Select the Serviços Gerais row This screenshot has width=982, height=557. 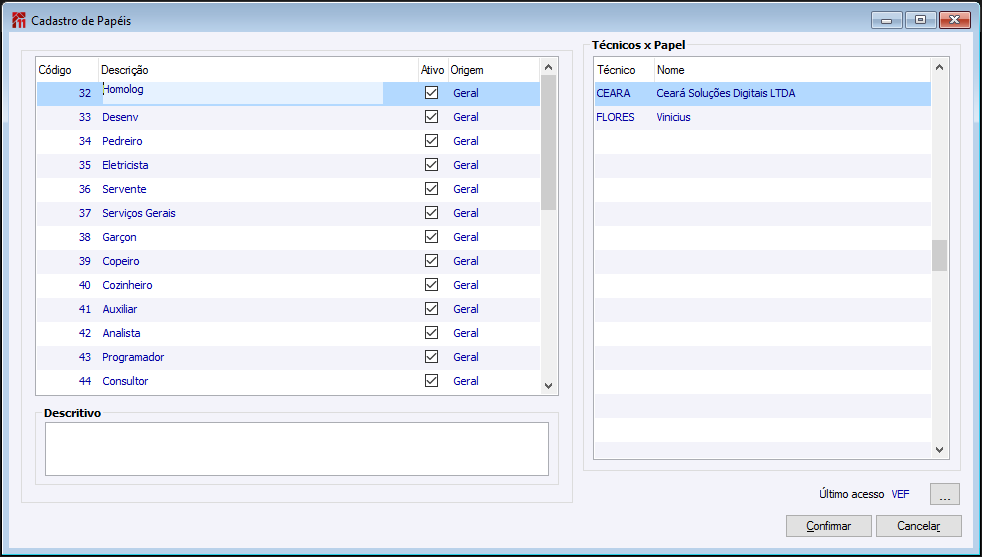coord(288,213)
